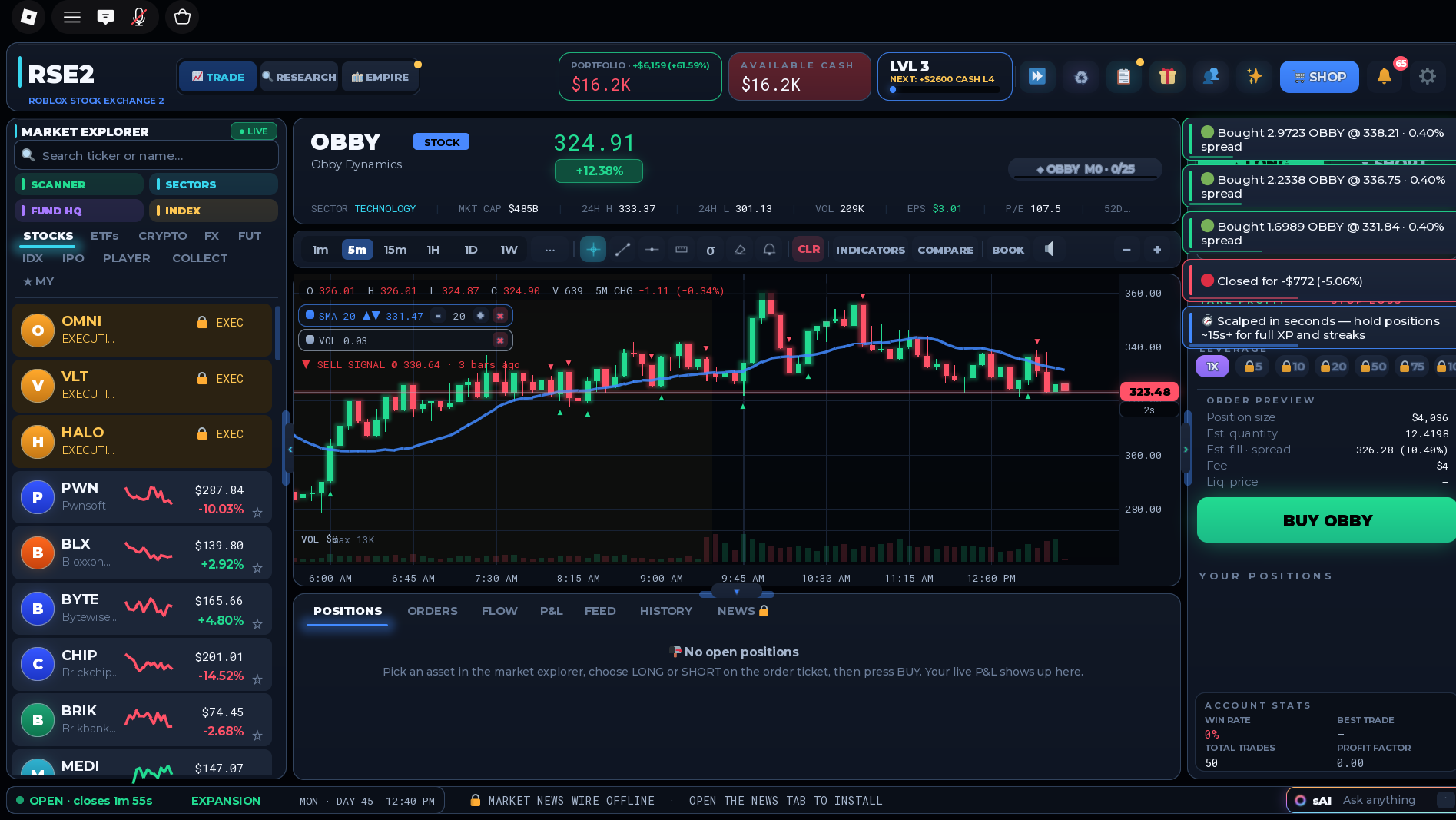Image resolution: width=1456 pixels, height=820 pixels.
Task: Toggle the muted microphone icon
Action: (139, 17)
